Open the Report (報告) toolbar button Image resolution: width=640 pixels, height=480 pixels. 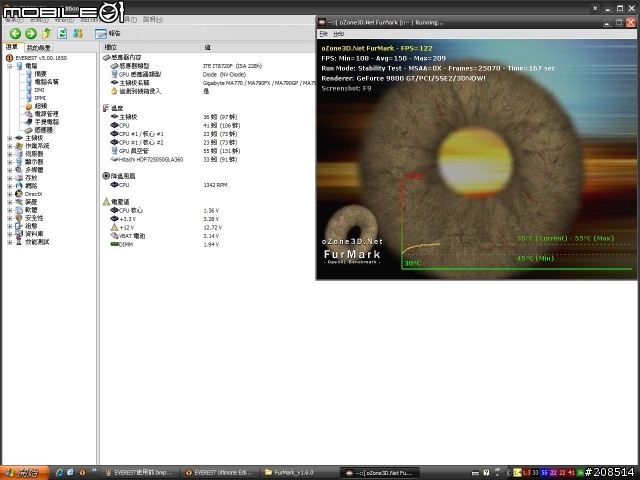coord(108,33)
